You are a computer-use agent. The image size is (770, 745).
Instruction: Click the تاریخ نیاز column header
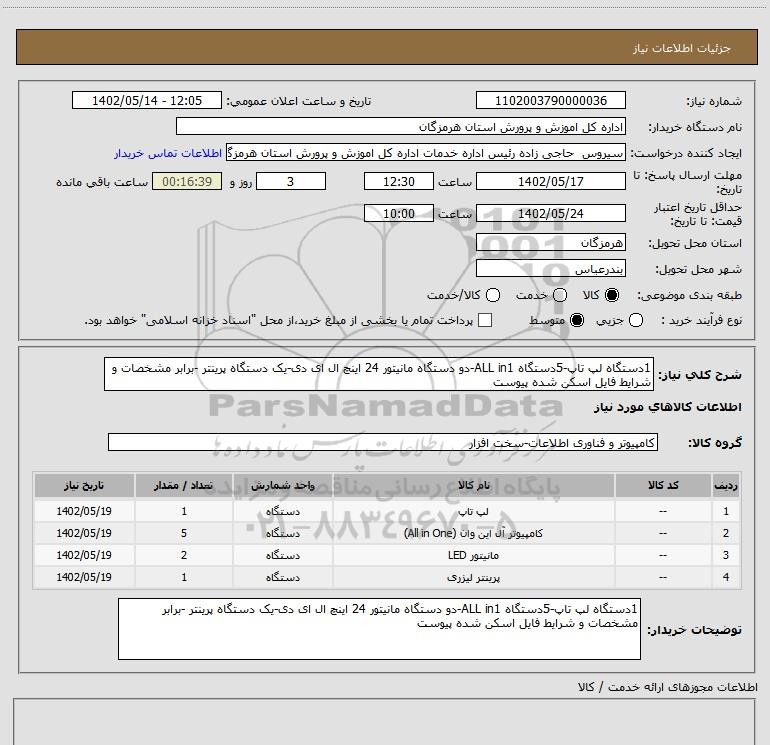point(84,485)
